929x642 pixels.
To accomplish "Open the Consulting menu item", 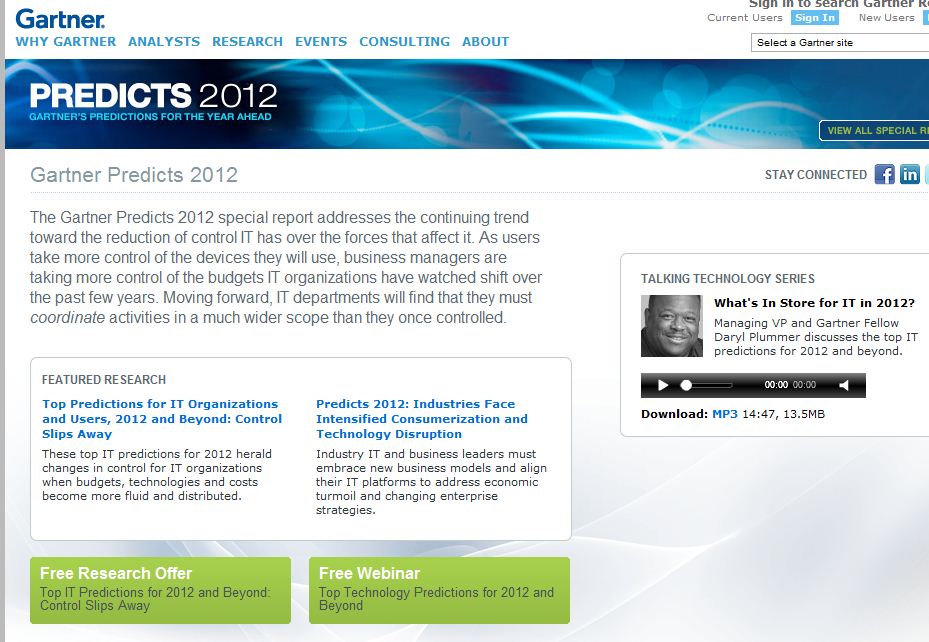I will coord(404,42).
